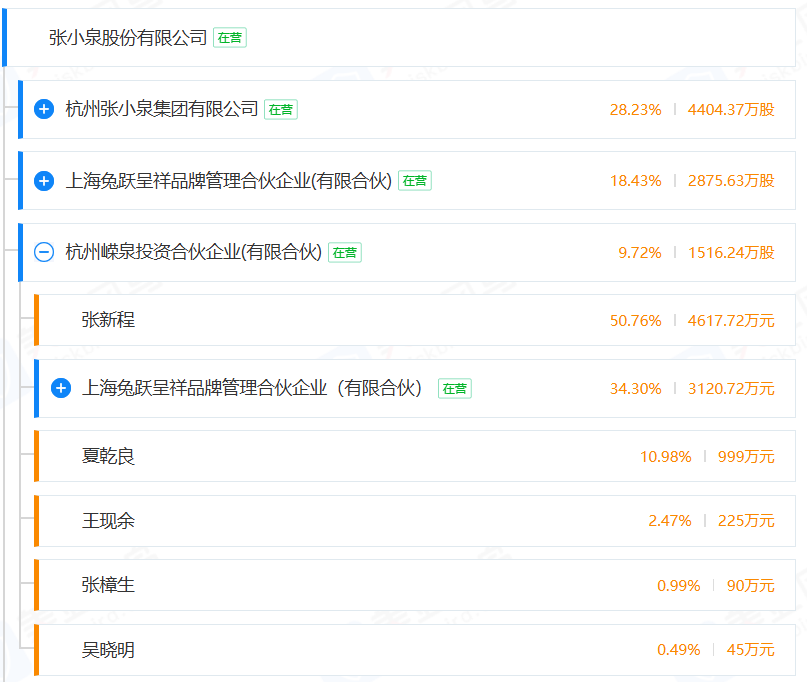Screen dimensions: 807x682
Task: Select shareholder 夏乾良
Action: 108,457
